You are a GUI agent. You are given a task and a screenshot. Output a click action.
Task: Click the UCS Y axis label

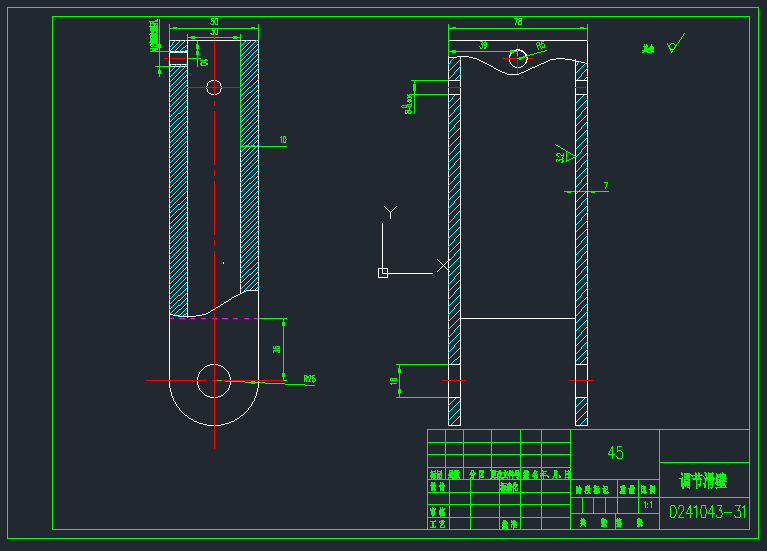point(390,212)
